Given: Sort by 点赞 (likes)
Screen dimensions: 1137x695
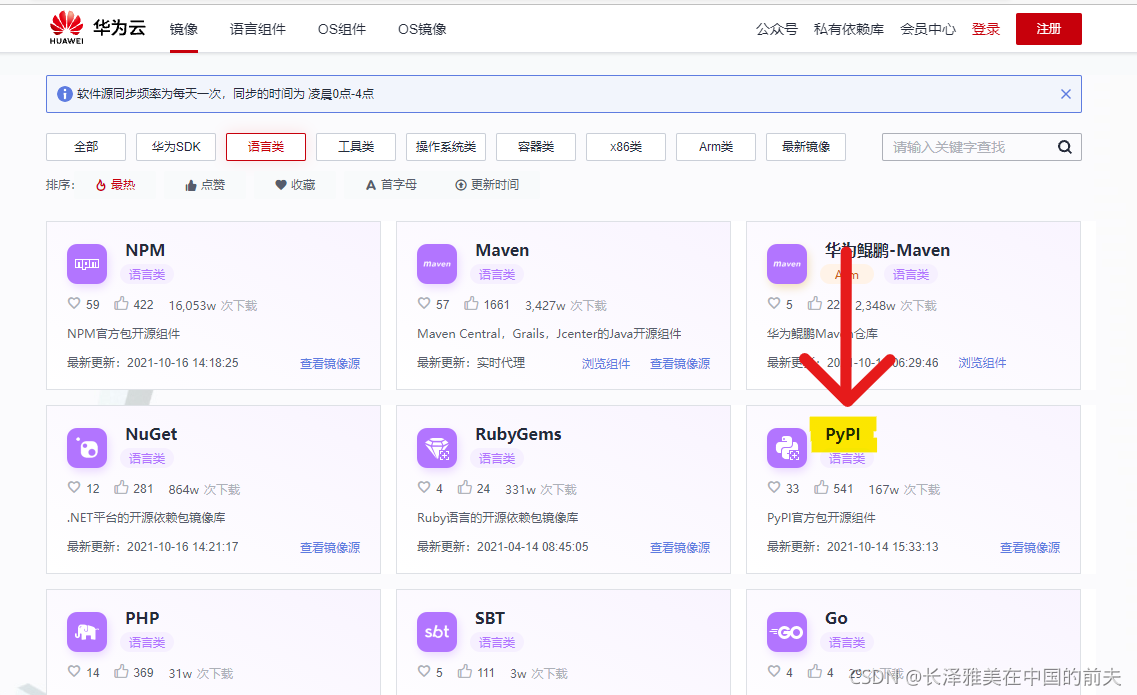Looking at the screenshot, I should coord(204,185).
